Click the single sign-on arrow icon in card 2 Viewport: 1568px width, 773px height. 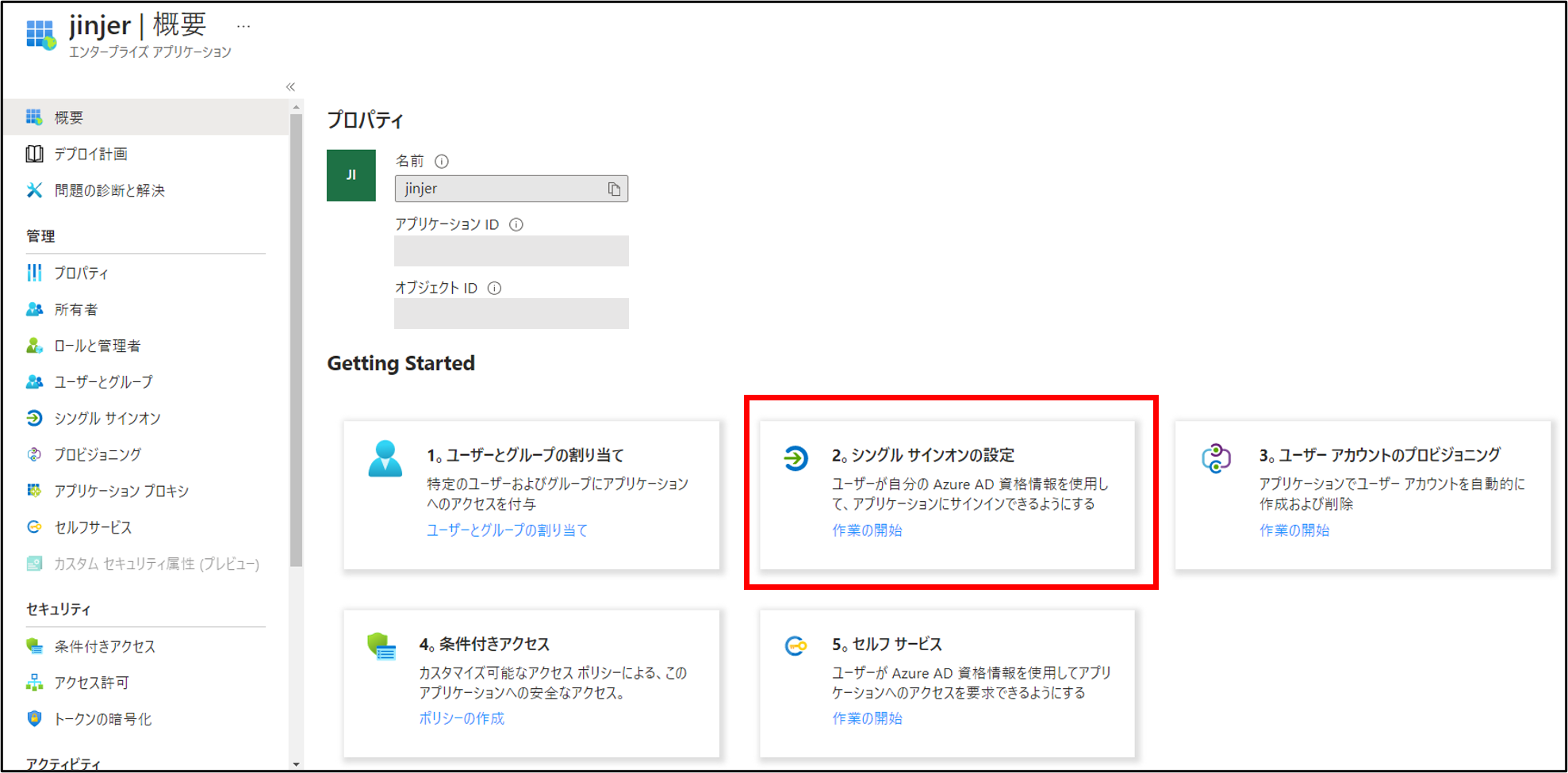click(x=796, y=458)
